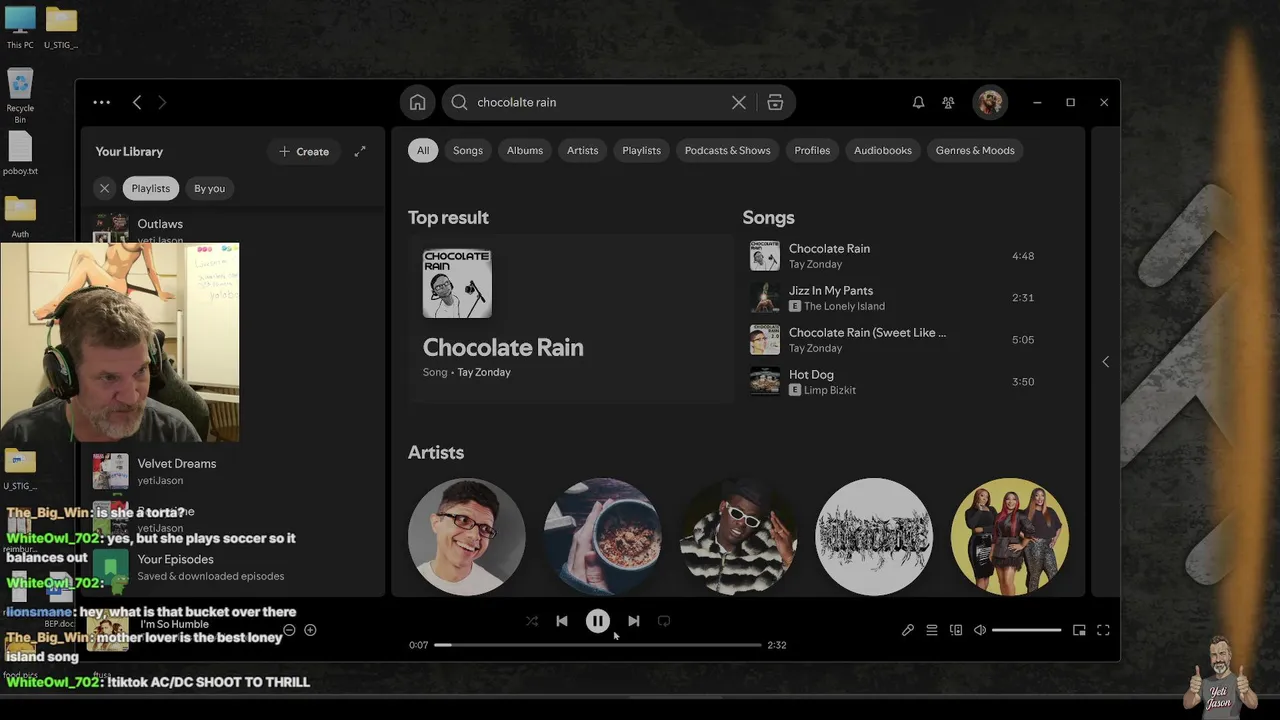Click the Your Library heading
This screenshot has width=1280, height=720.
click(129, 151)
